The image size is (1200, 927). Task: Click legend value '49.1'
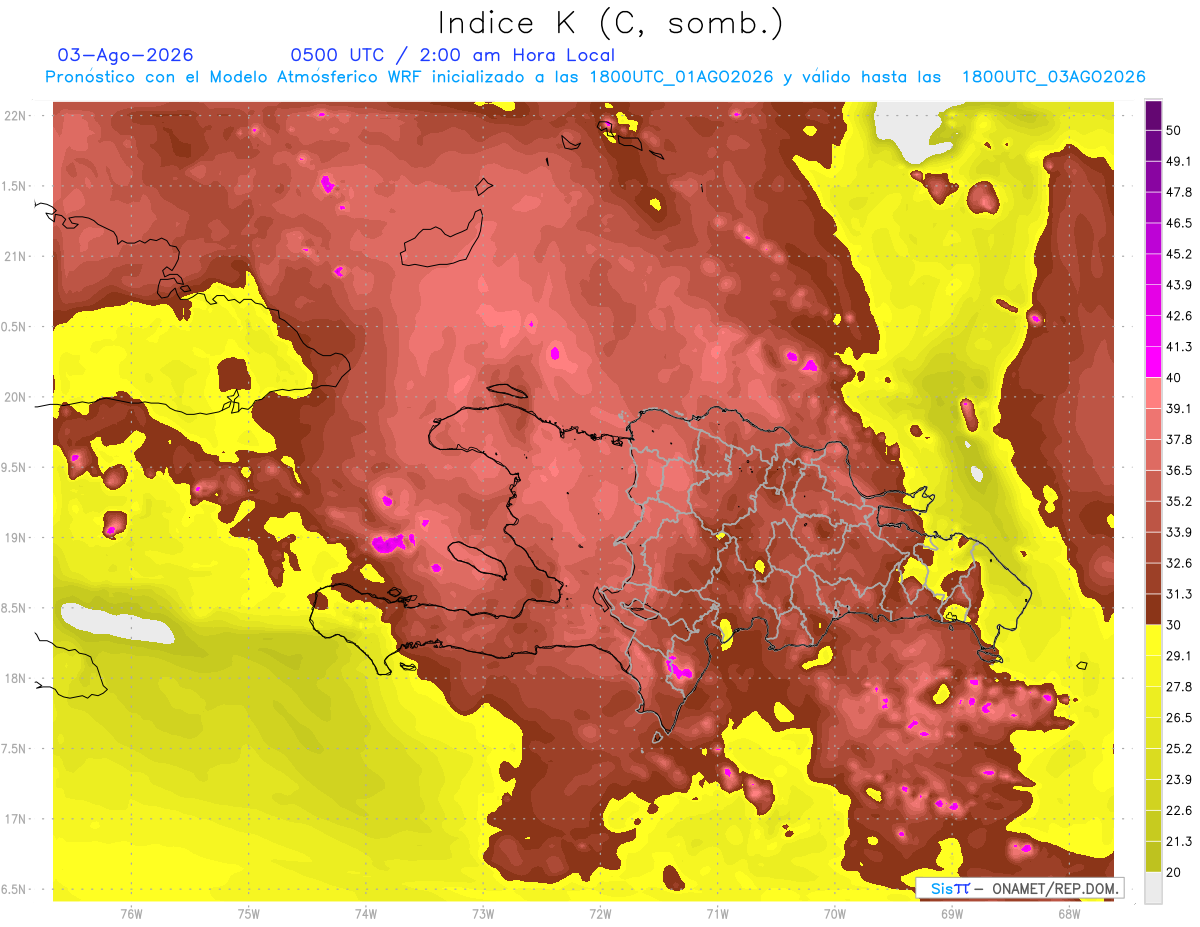1179,162
